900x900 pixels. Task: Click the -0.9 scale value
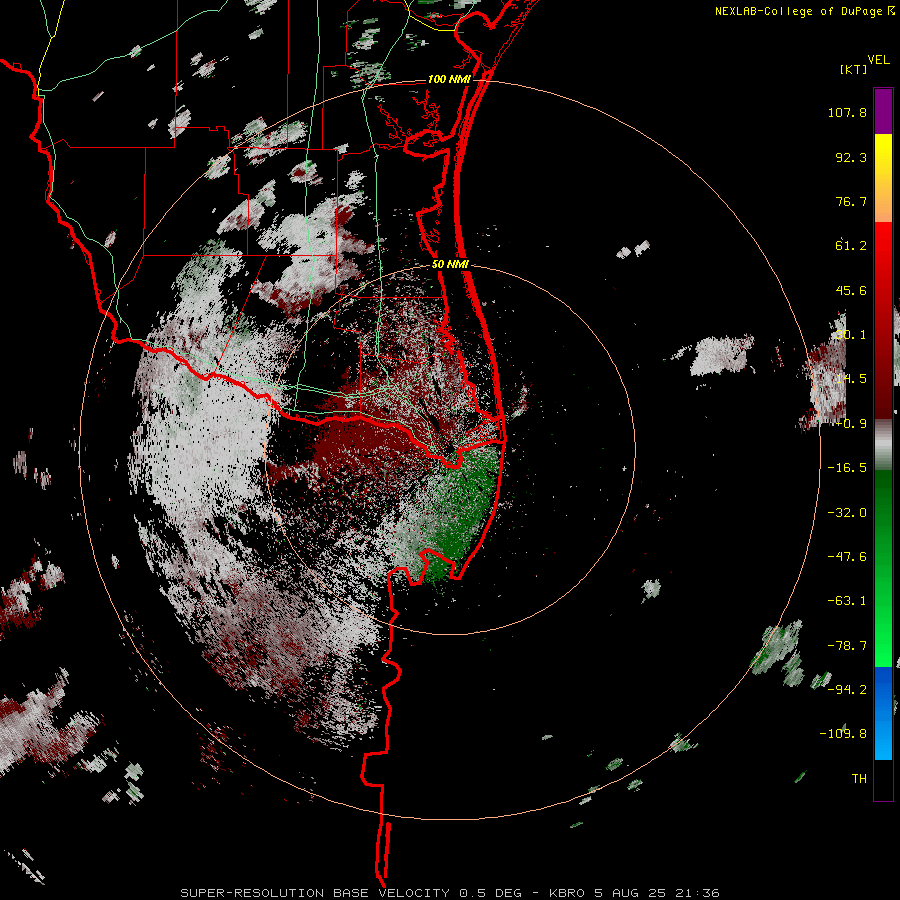(851, 424)
